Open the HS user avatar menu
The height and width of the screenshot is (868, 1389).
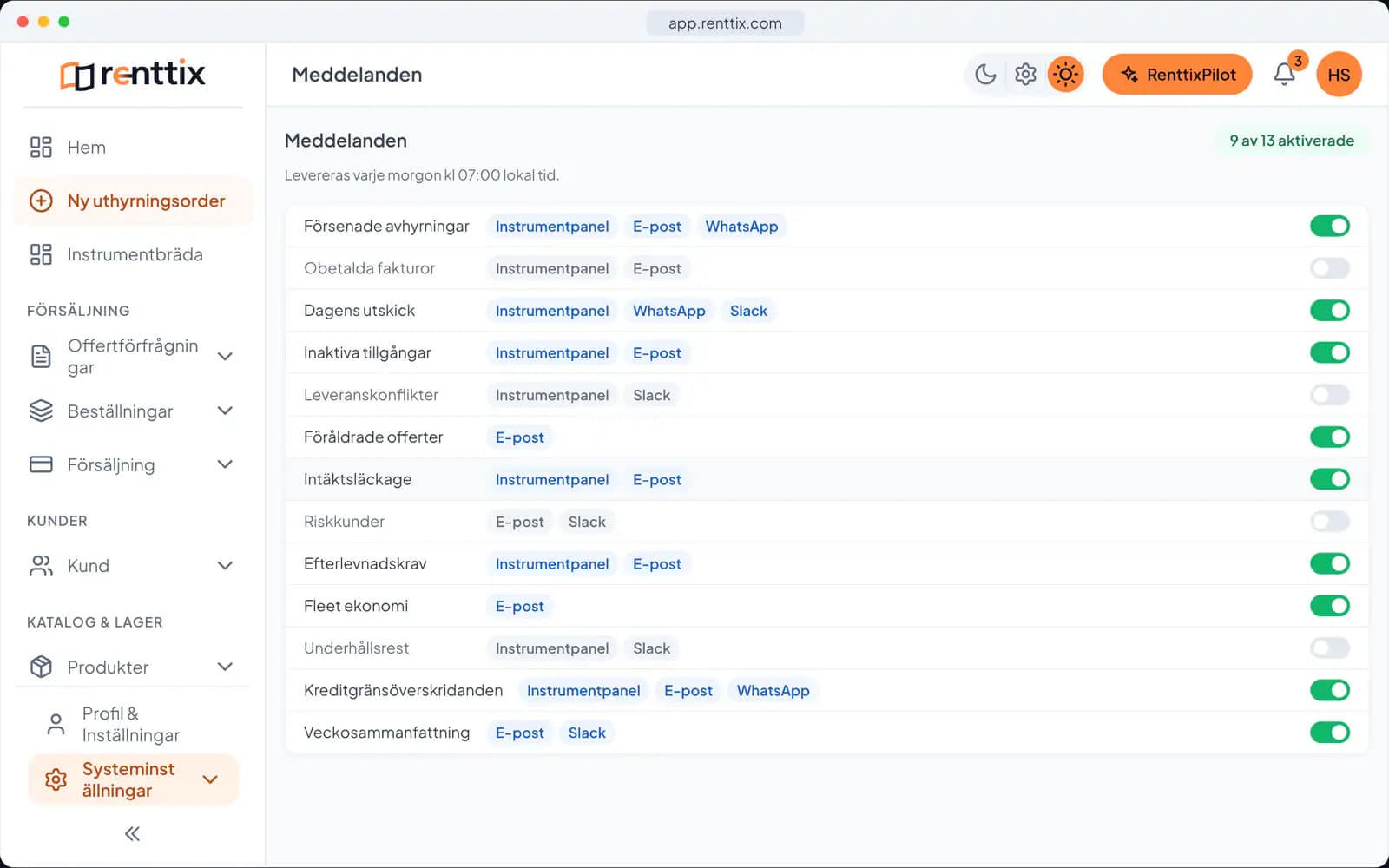coord(1339,75)
